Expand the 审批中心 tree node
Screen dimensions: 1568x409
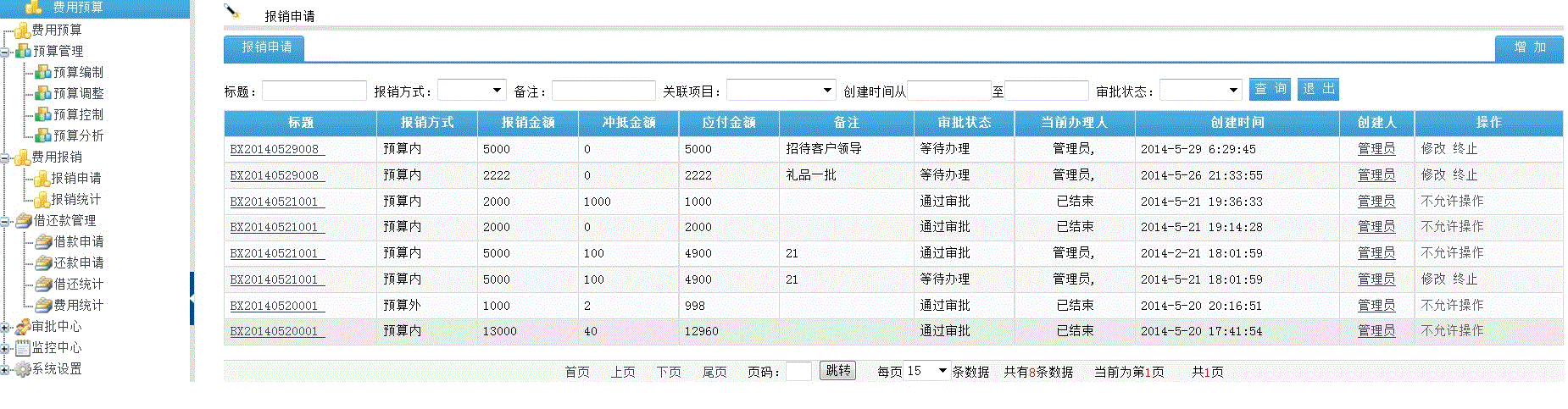5,327
